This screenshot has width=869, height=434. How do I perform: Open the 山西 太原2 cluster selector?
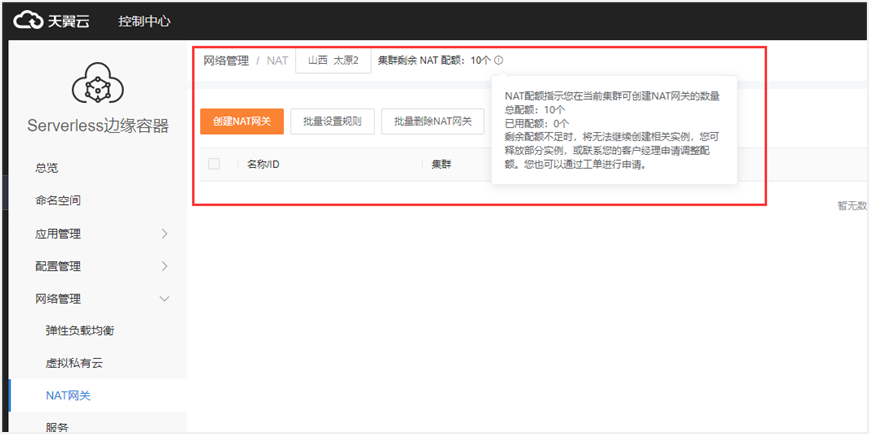pyautogui.click(x=333, y=60)
